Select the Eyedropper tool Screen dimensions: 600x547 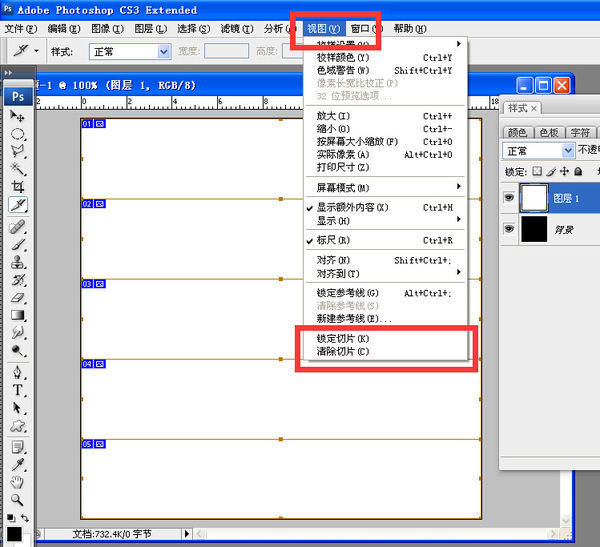pos(17,465)
